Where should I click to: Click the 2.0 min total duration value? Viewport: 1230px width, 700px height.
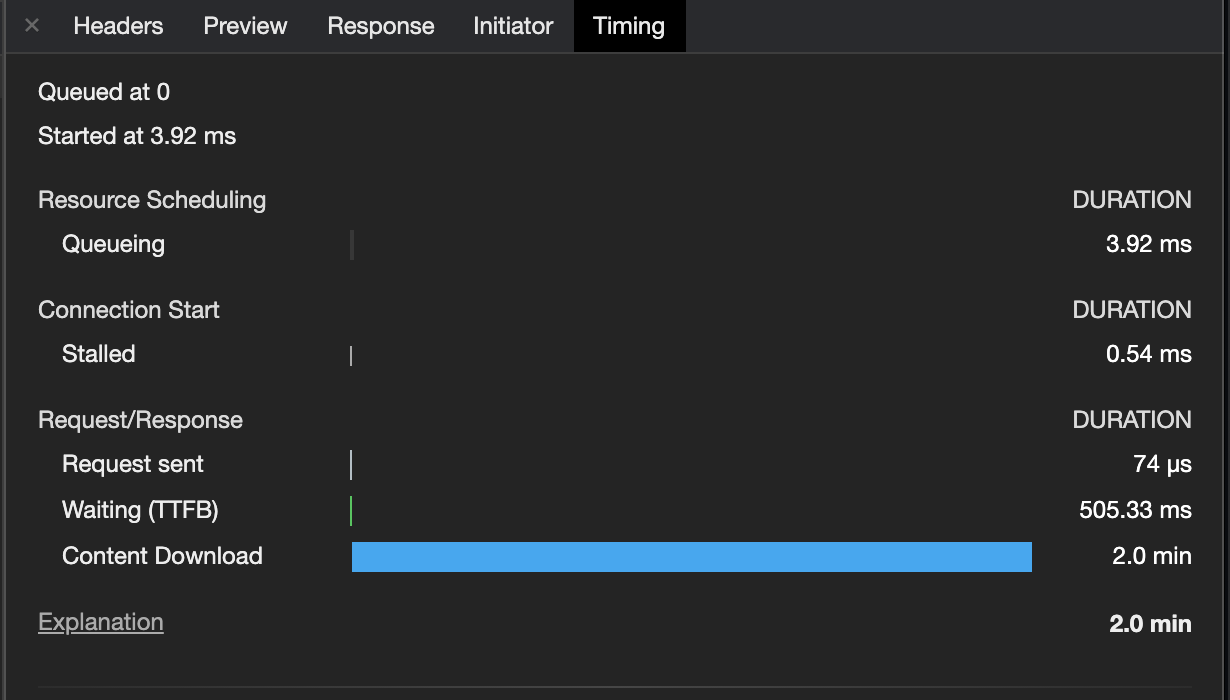click(1150, 623)
